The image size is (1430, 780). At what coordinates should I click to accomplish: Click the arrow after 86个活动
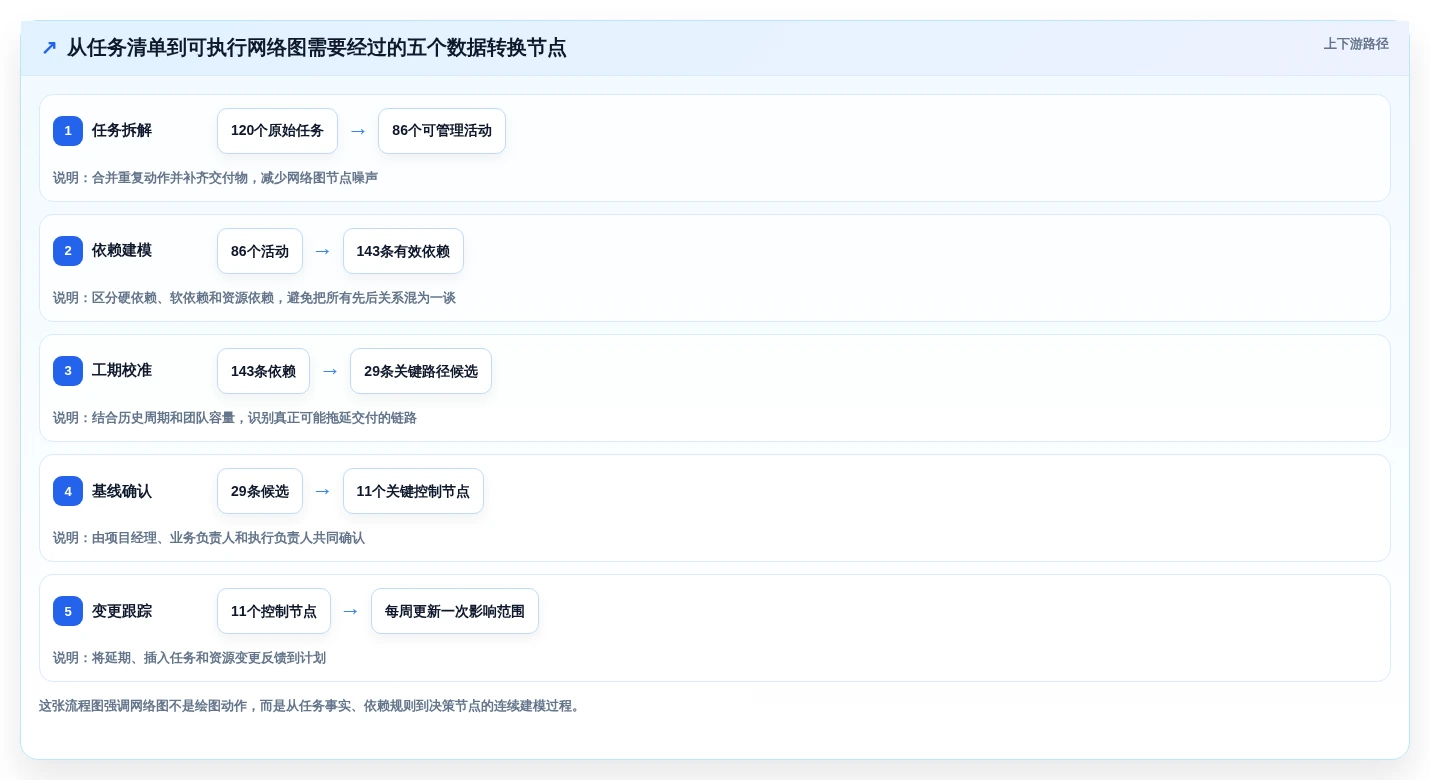[x=323, y=251]
